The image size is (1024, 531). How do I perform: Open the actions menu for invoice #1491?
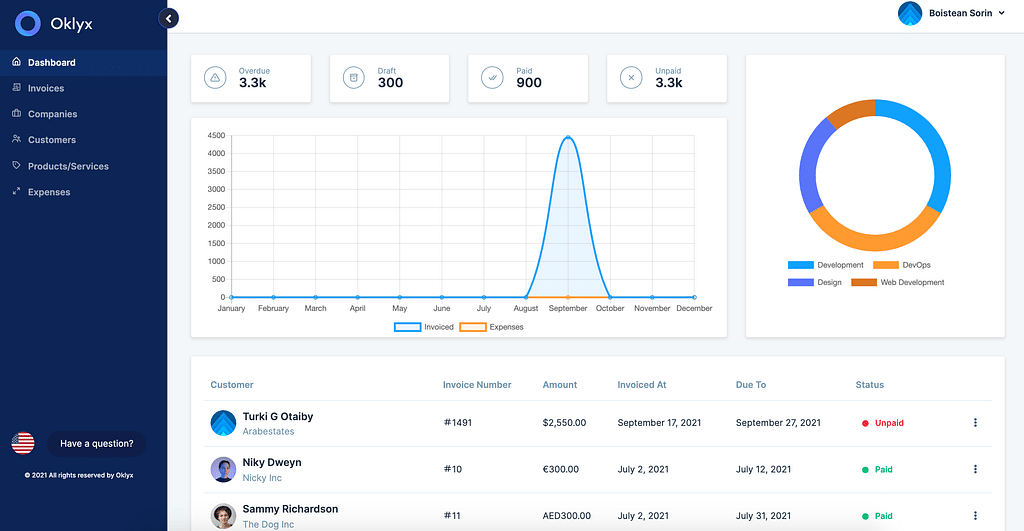point(975,423)
